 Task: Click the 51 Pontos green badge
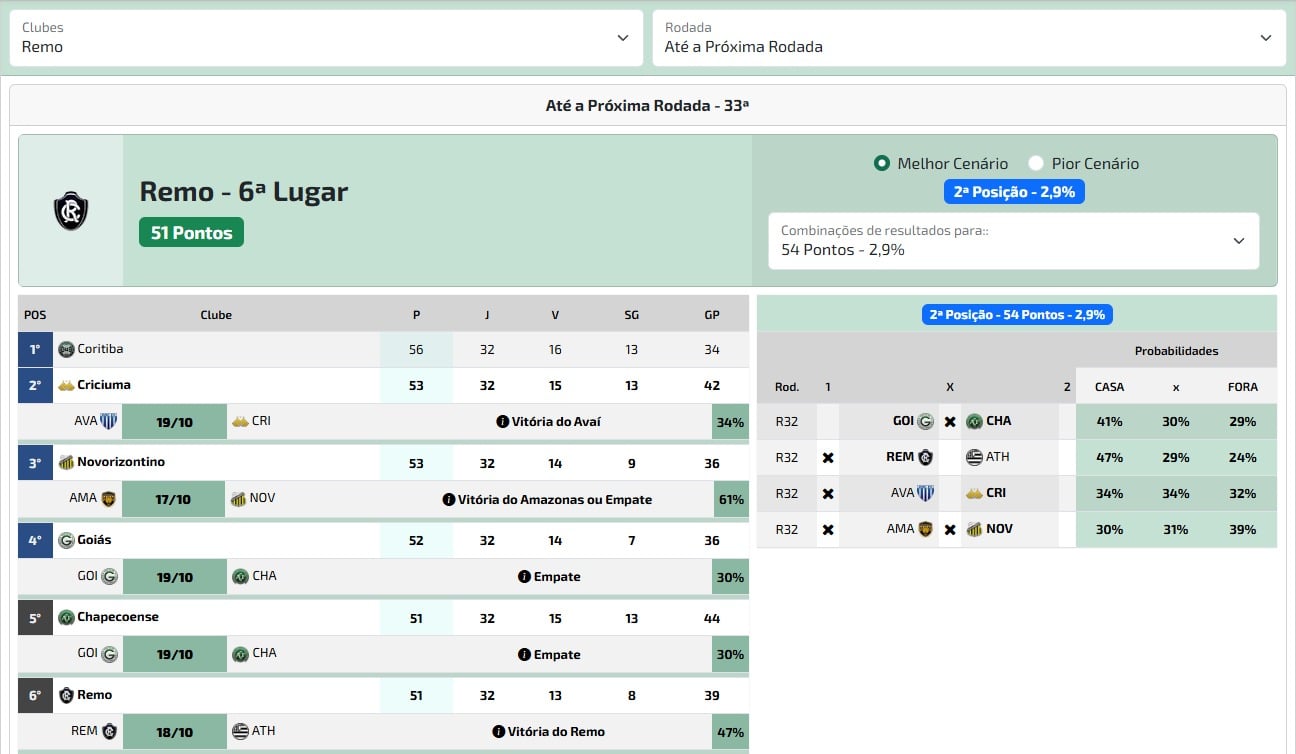pos(191,233)
